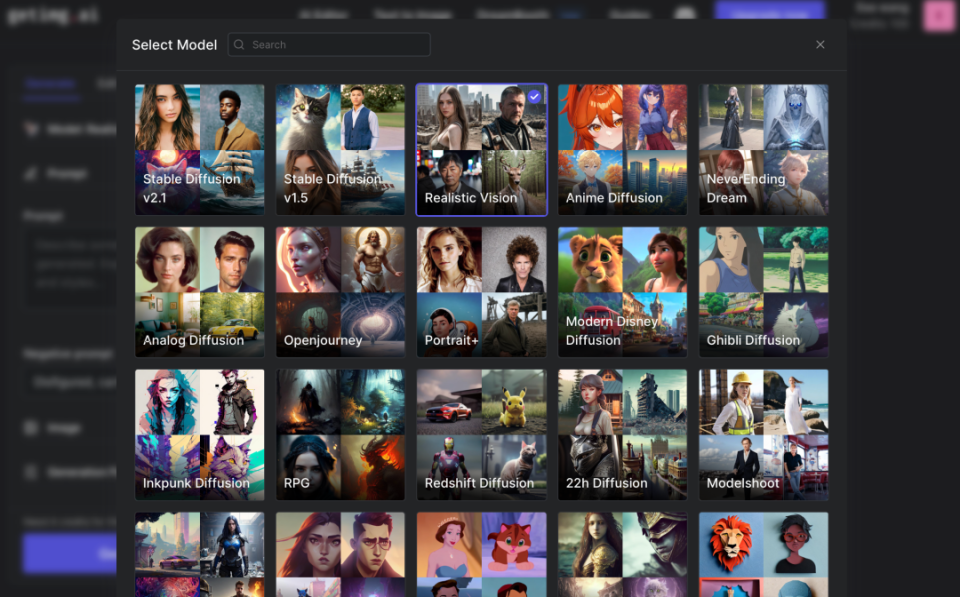
Task: Choose the Redshift Diffusion model
Action: coord(482,435)
